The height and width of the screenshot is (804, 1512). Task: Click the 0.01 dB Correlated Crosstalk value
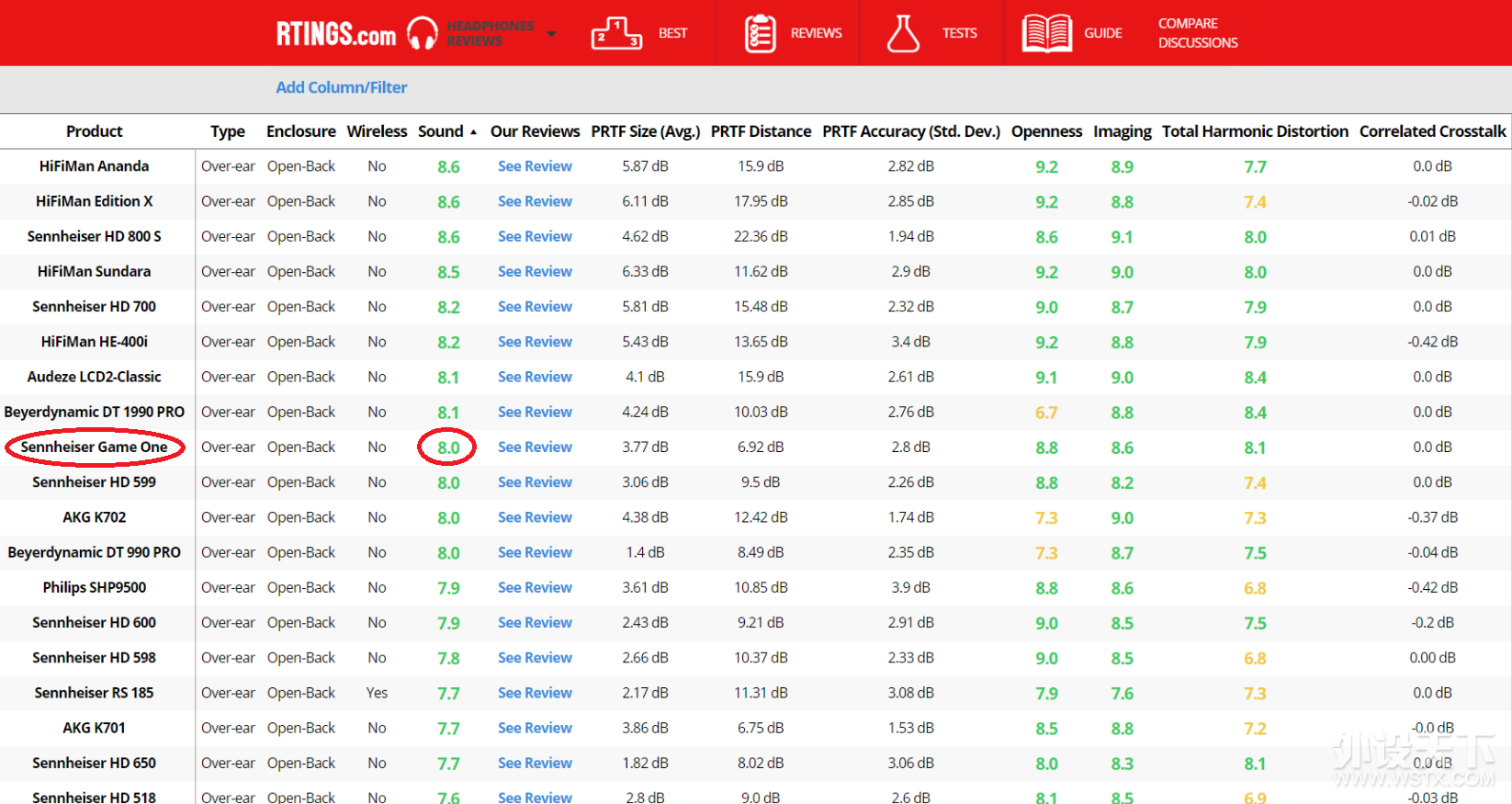pyautogui.click(x=1432, y=236)
